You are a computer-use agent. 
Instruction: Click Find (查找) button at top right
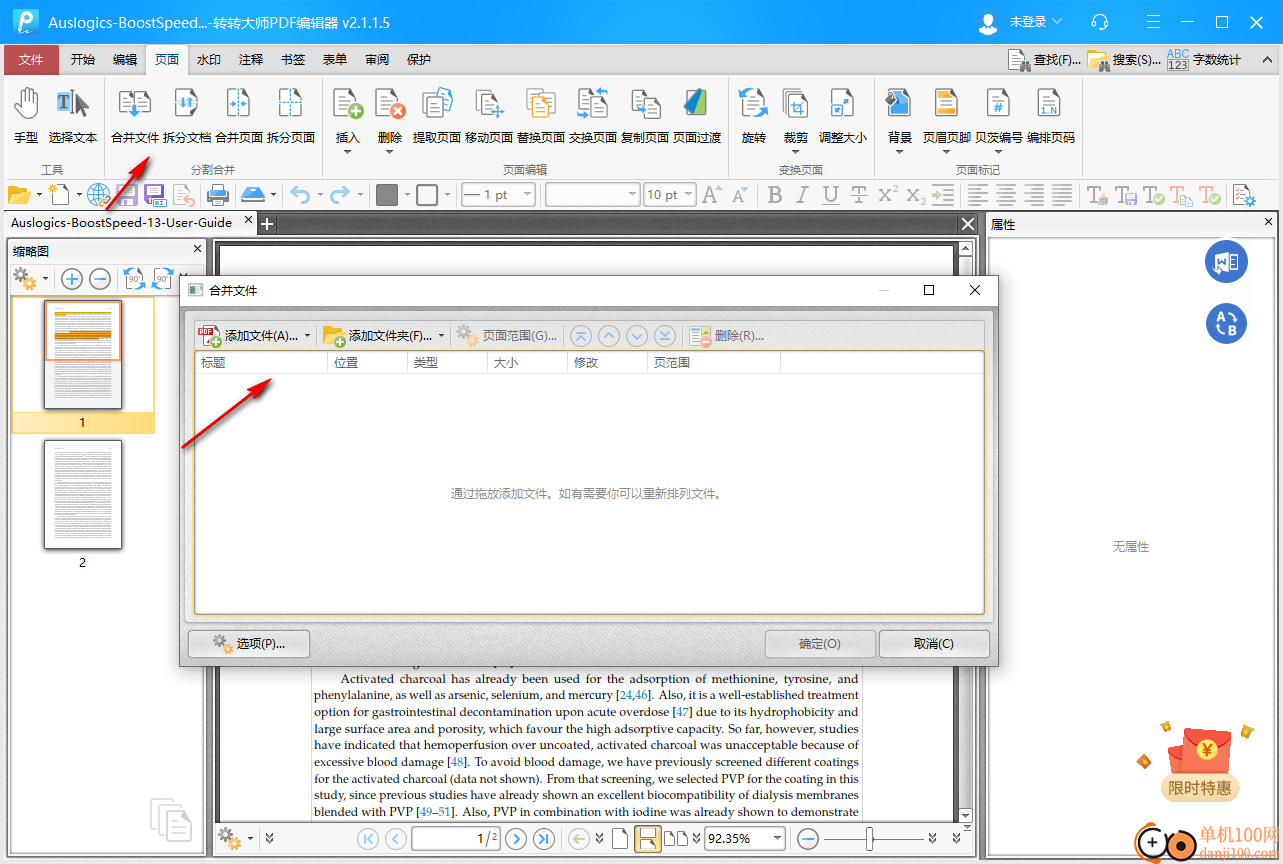coord(1044,60)
